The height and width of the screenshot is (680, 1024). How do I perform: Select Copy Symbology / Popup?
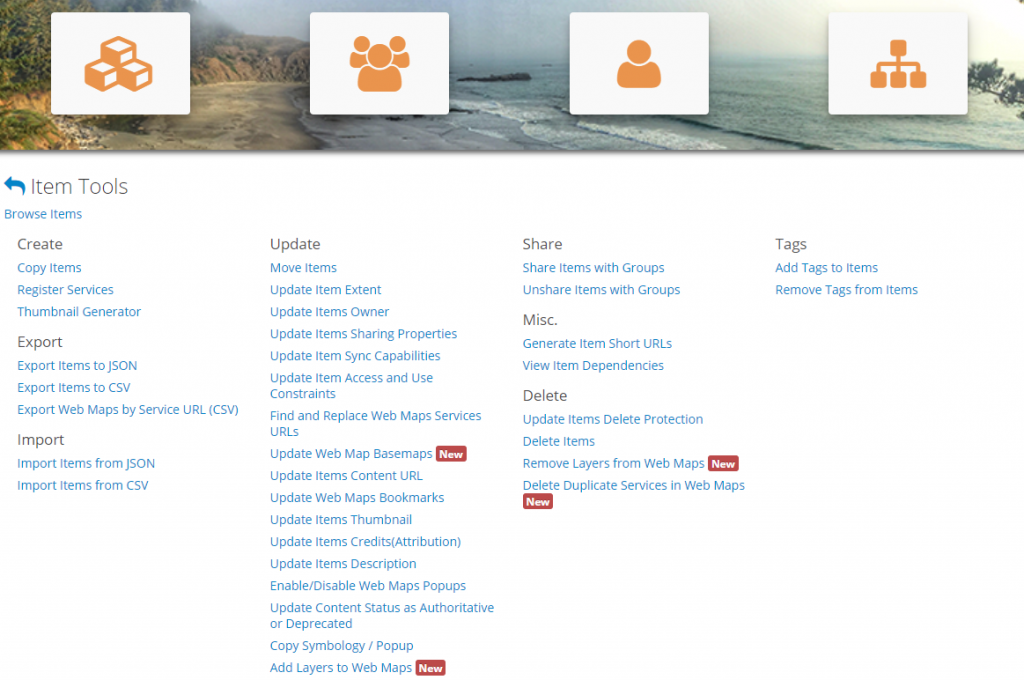(x=341, y=646)
